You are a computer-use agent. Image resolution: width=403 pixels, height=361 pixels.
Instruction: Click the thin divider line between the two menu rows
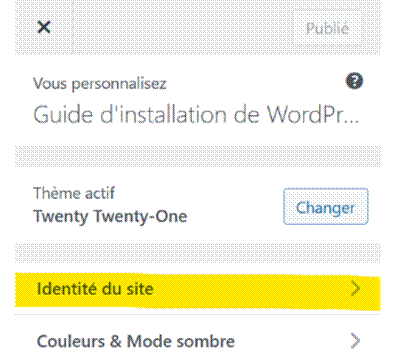198,314
